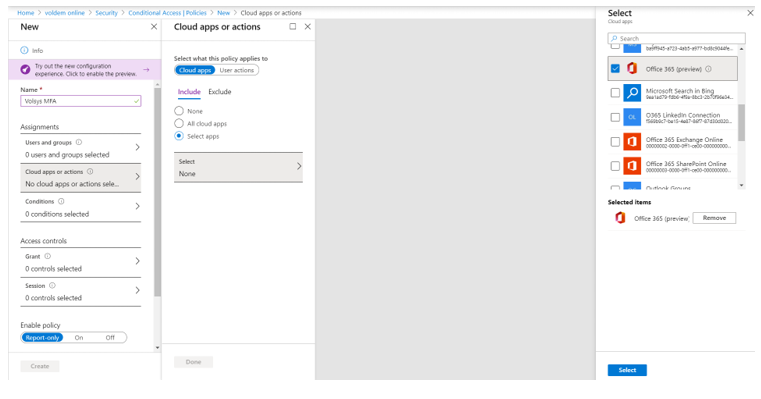Click Microsoft Search in Bing magnifier icon
Screen dimensions: 761x399
[632, 93]
